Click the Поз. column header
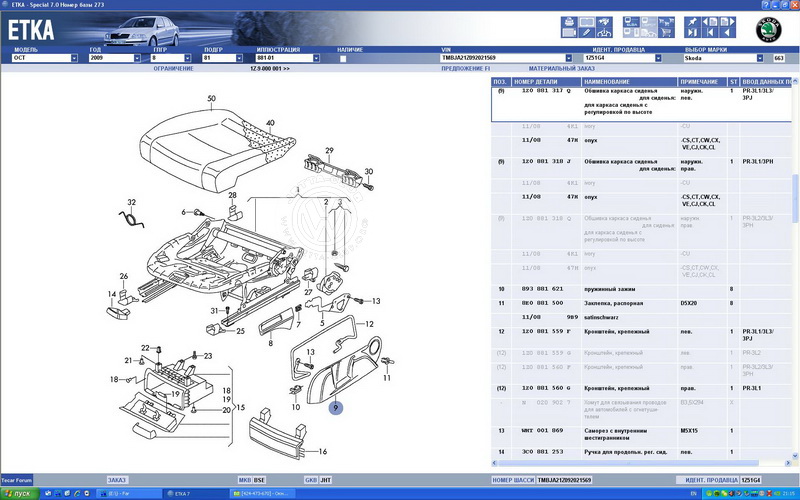Screen dimensions: 800x500 click(502, 82)
